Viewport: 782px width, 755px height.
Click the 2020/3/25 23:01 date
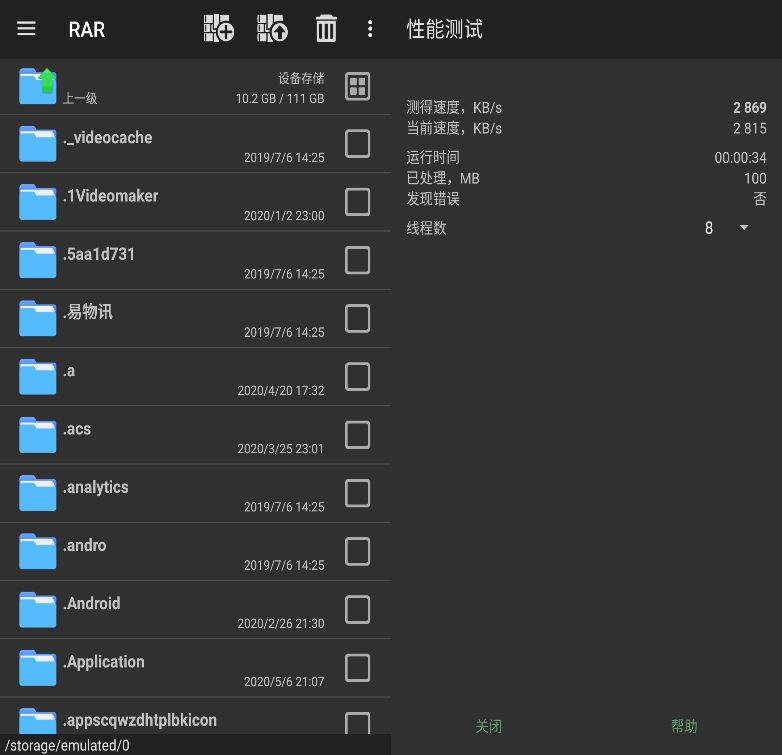(x=281, y=449)
